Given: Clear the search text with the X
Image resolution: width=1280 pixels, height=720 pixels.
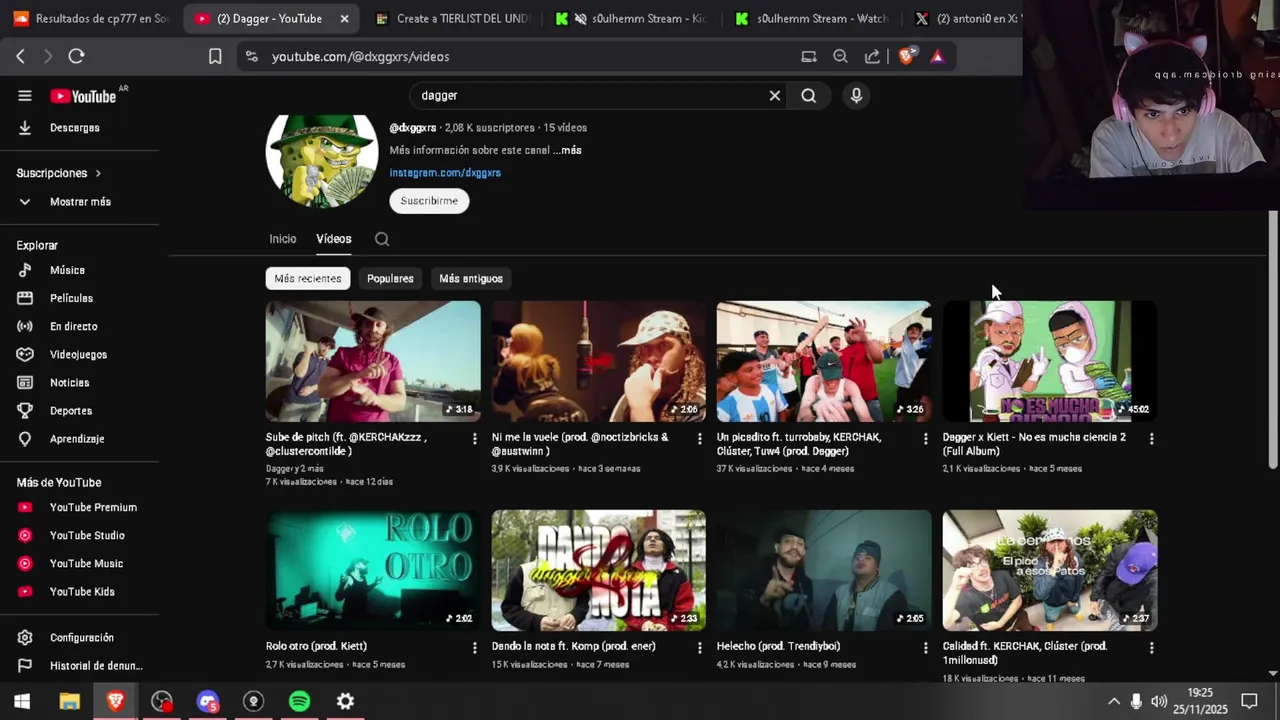Looking at the screenshot, I should [774, 96].
